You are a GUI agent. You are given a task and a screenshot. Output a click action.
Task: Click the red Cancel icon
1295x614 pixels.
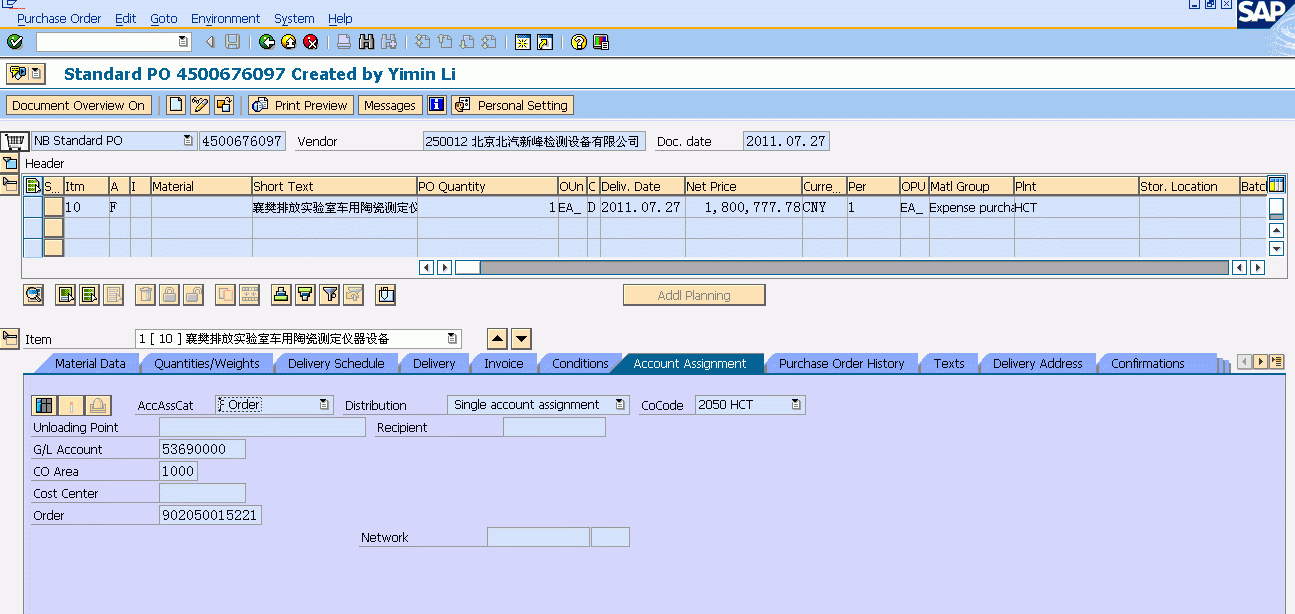(311, 42)
